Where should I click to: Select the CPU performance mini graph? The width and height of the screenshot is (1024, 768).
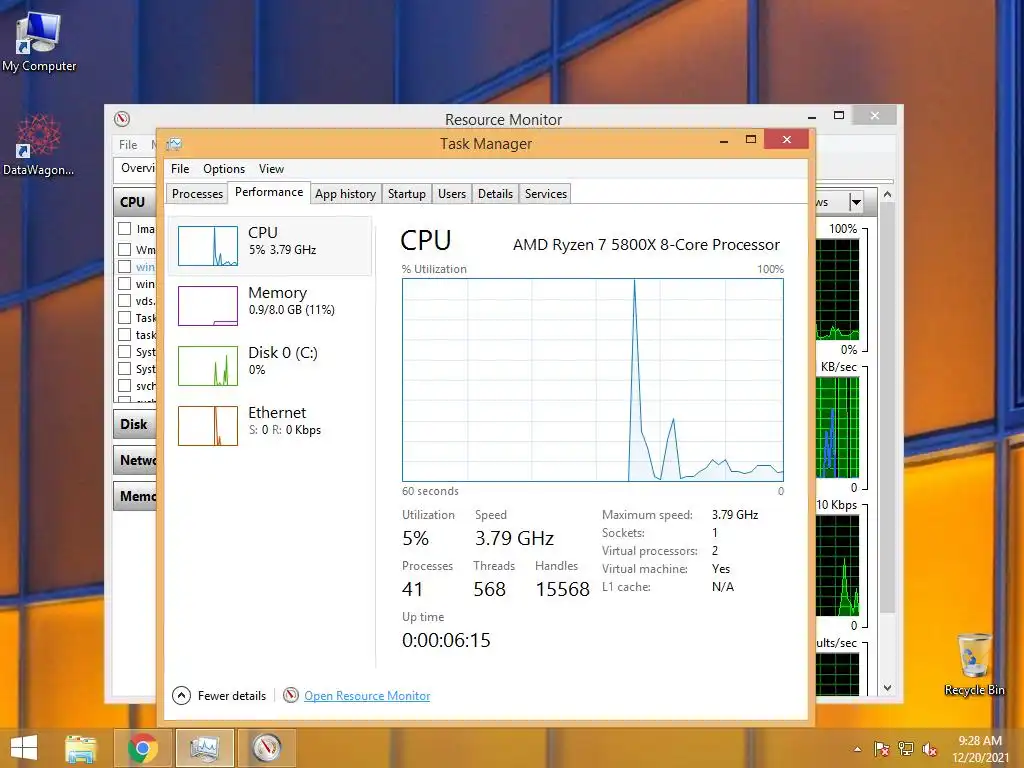click(208, 246)
